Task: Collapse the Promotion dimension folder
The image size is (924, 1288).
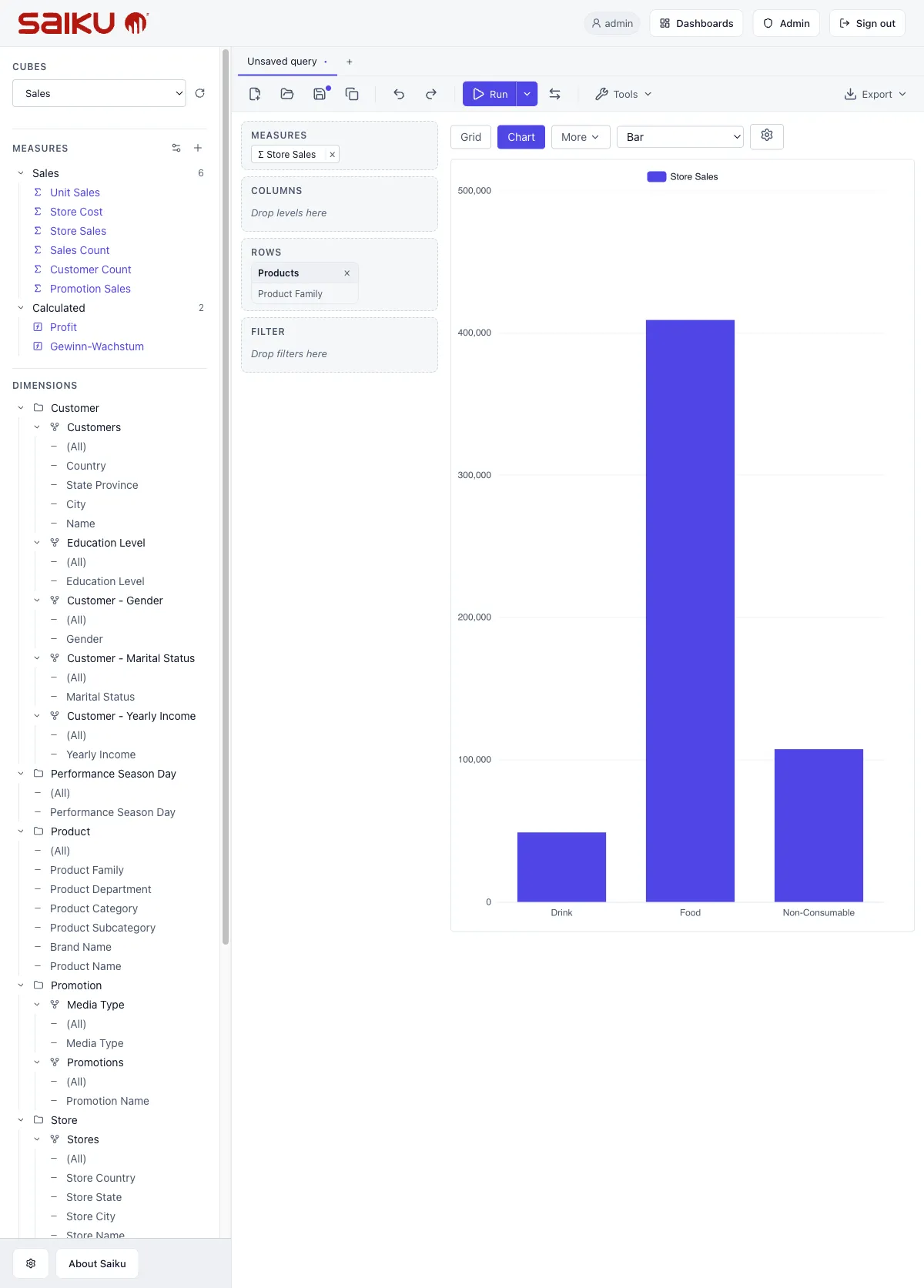Action: coord(21,985)
